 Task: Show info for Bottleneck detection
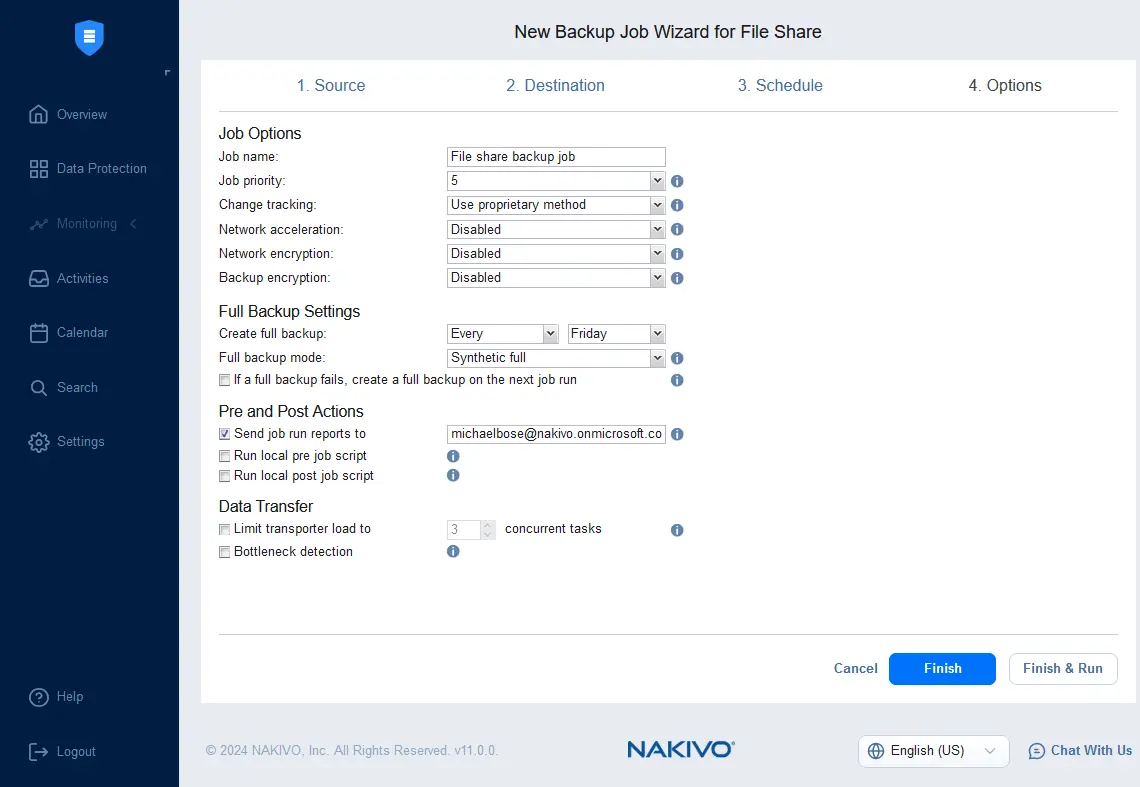[x=453, y=551]
